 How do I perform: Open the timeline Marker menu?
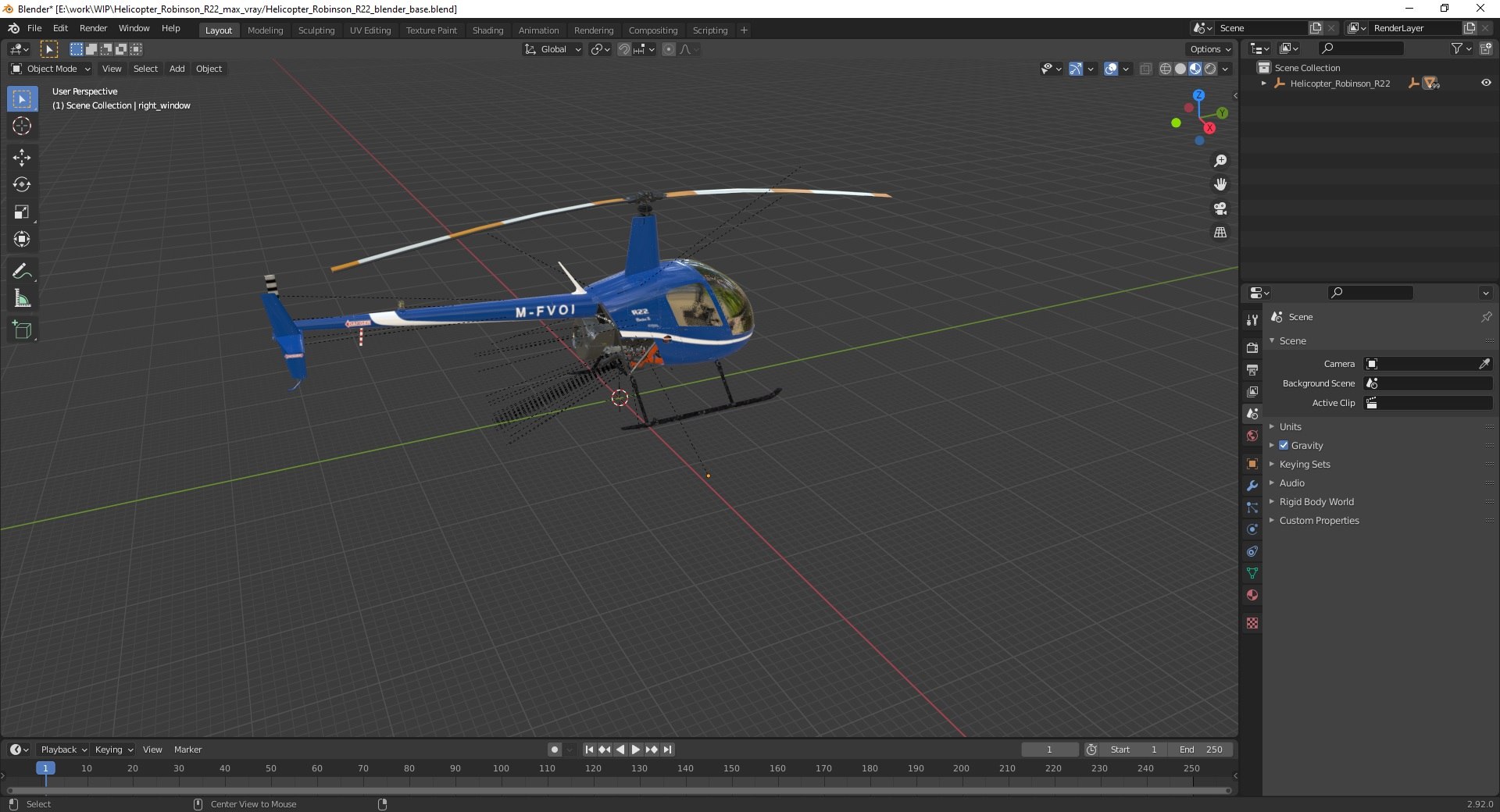(x=187, y=750)
